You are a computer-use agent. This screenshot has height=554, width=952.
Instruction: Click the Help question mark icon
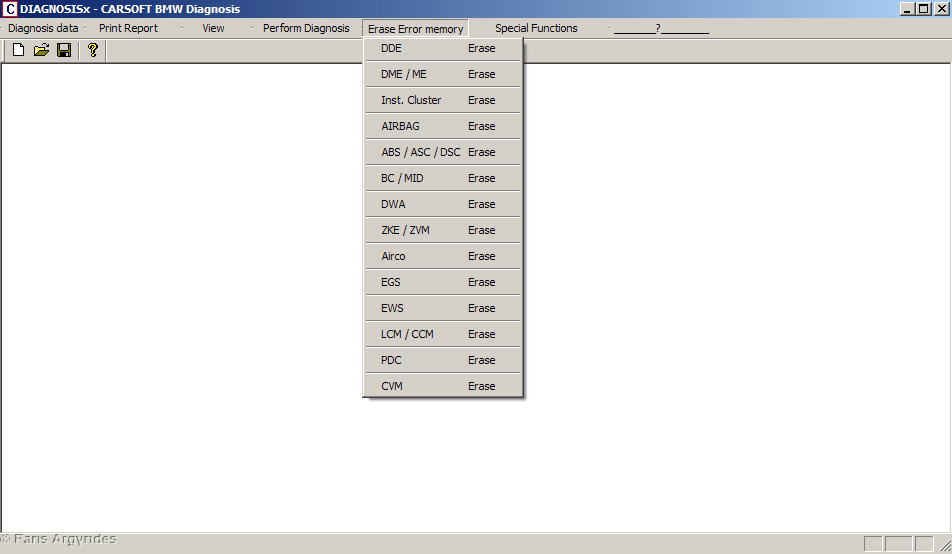click(93, 50)
